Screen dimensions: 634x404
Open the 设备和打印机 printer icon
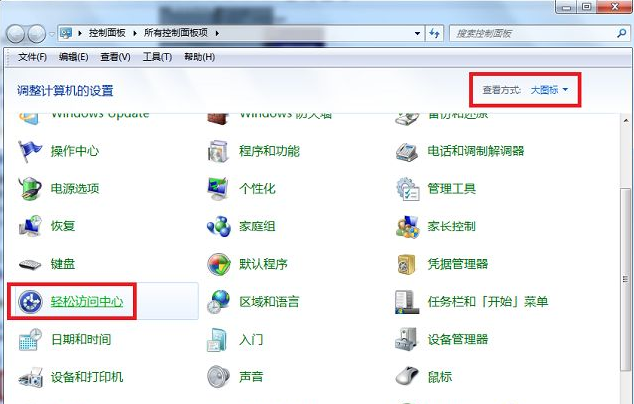click(x=31, y=377)
